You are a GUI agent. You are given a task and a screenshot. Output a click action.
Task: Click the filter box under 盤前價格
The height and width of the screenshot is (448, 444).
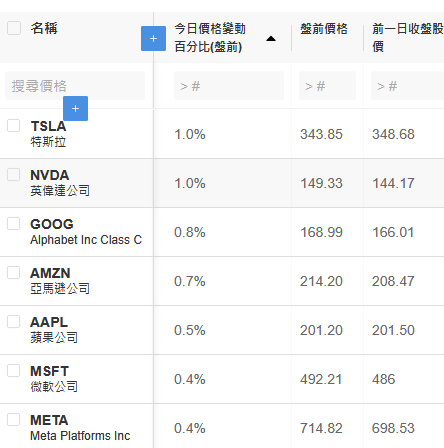(x=327, y=86)
